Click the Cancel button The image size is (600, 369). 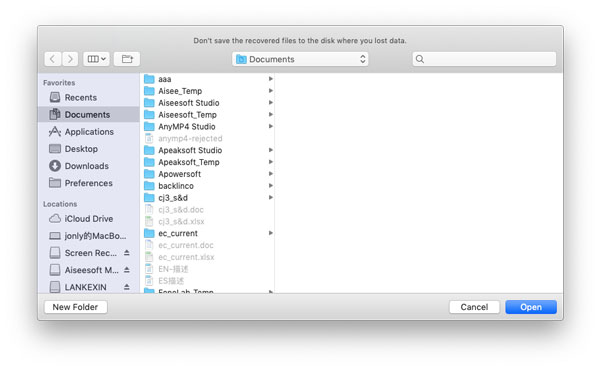(x=474, y=307)
